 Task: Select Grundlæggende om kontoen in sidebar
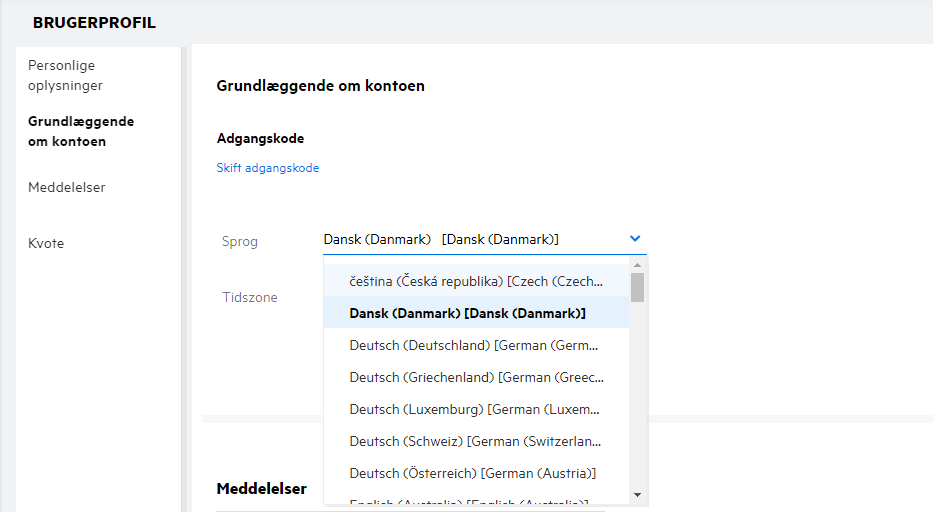click(81, 131)
